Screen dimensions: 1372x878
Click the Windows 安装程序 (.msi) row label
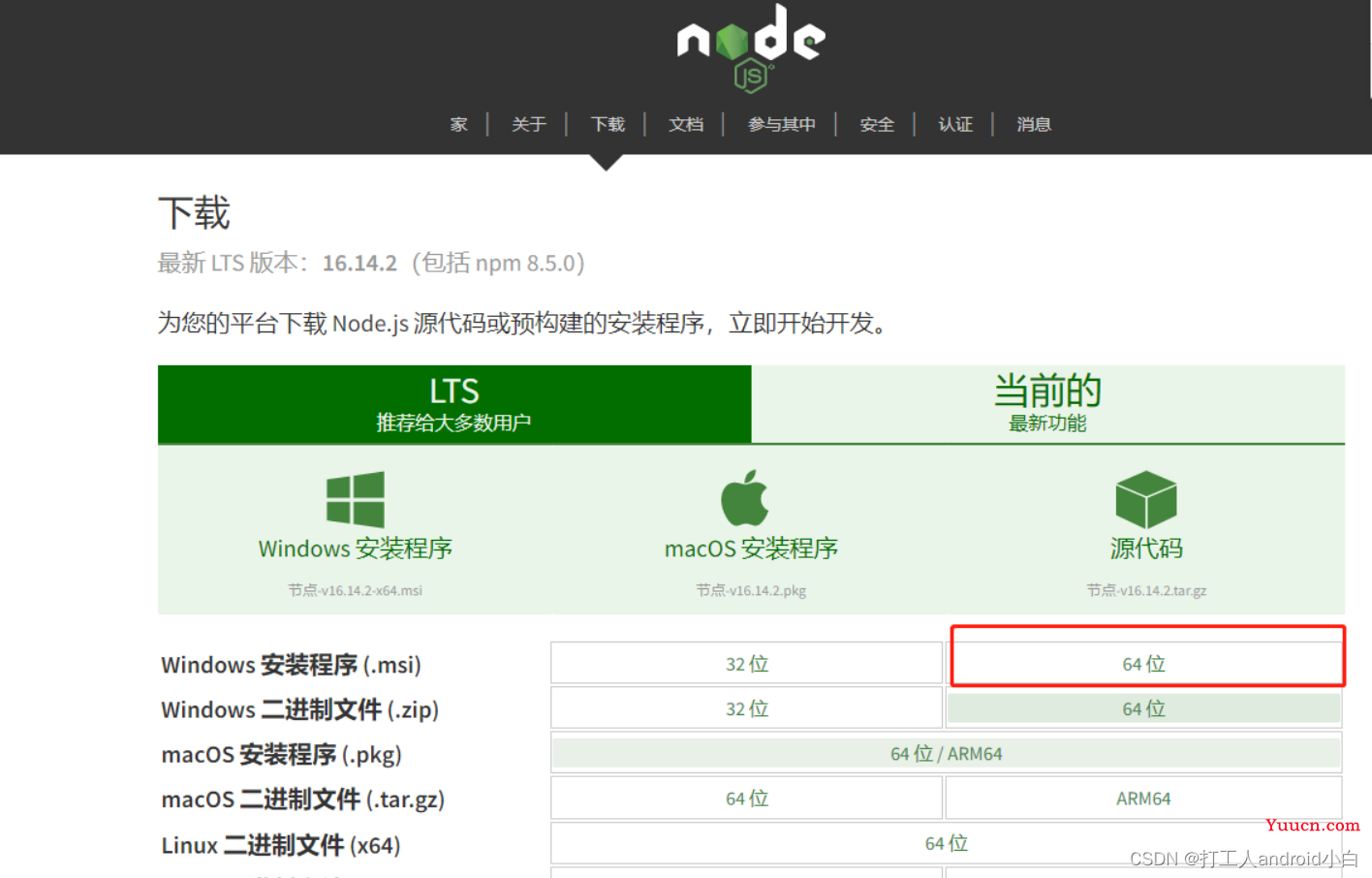292,665
